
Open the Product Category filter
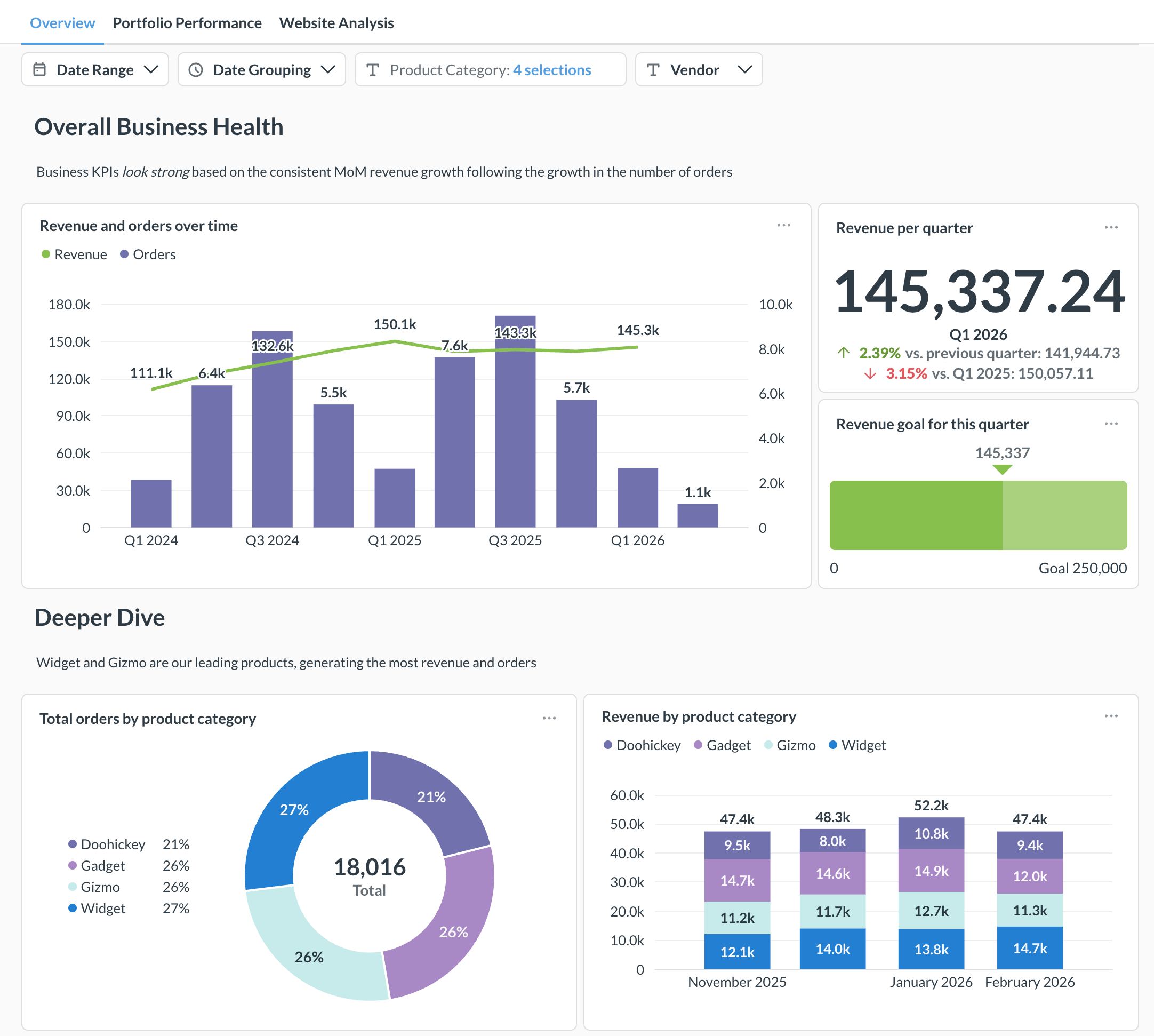[x=490, y=69]
